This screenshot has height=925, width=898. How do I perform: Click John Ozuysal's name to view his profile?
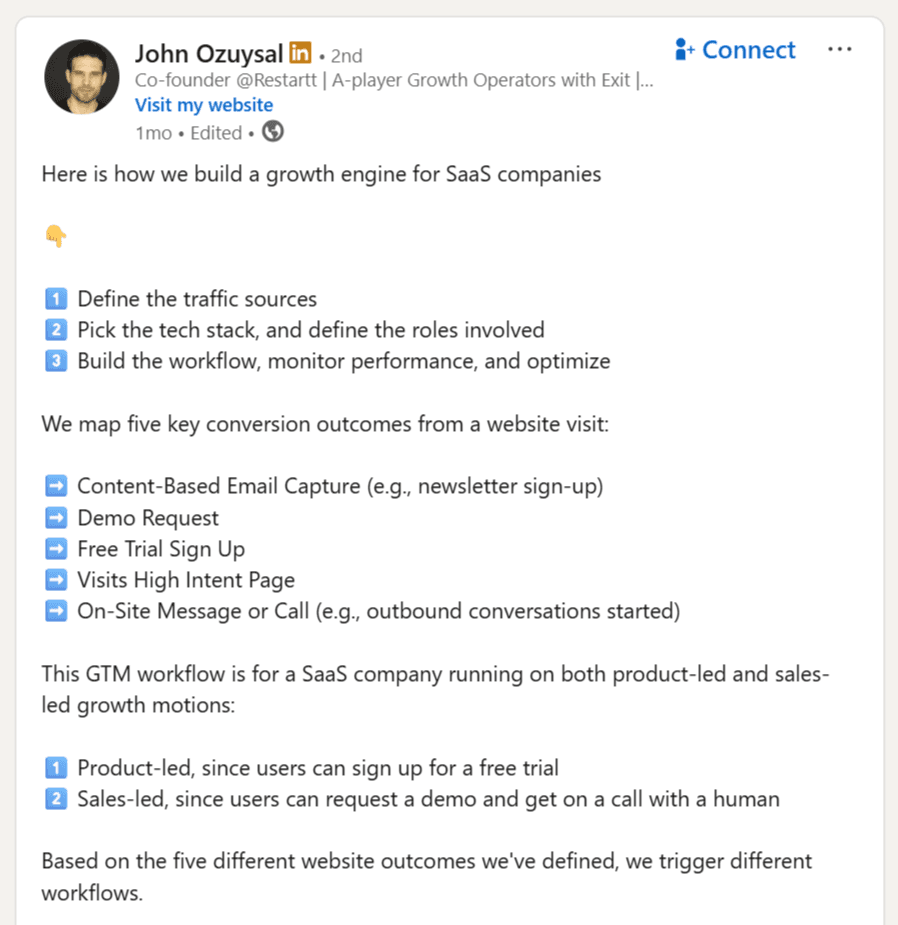[210, 54]
